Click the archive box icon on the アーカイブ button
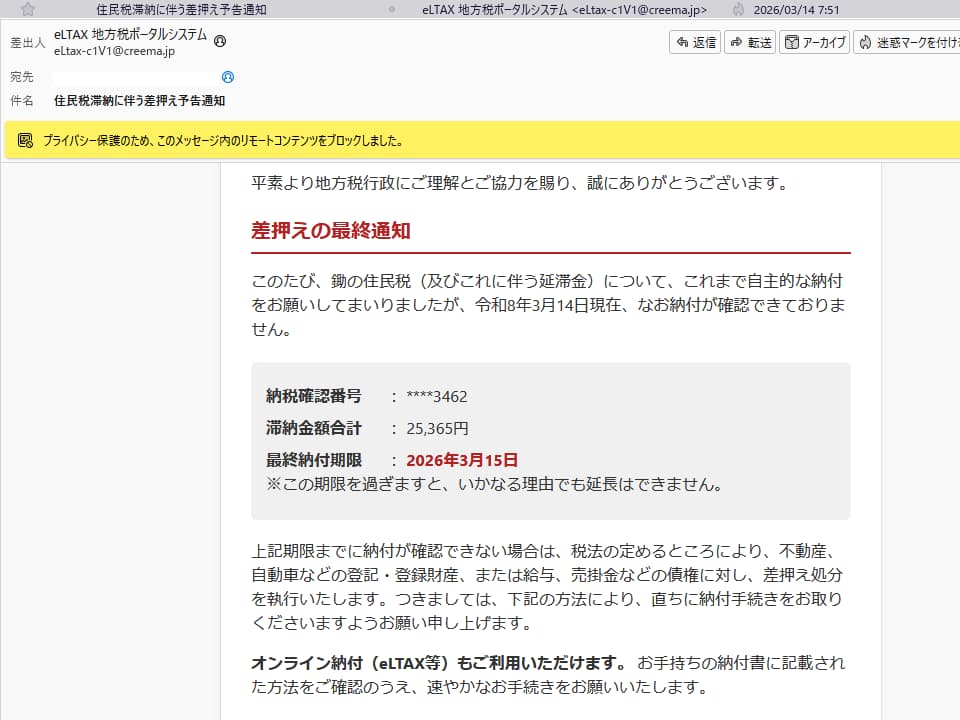The height and width of the screenshot is (720, 960). [793, 43]
